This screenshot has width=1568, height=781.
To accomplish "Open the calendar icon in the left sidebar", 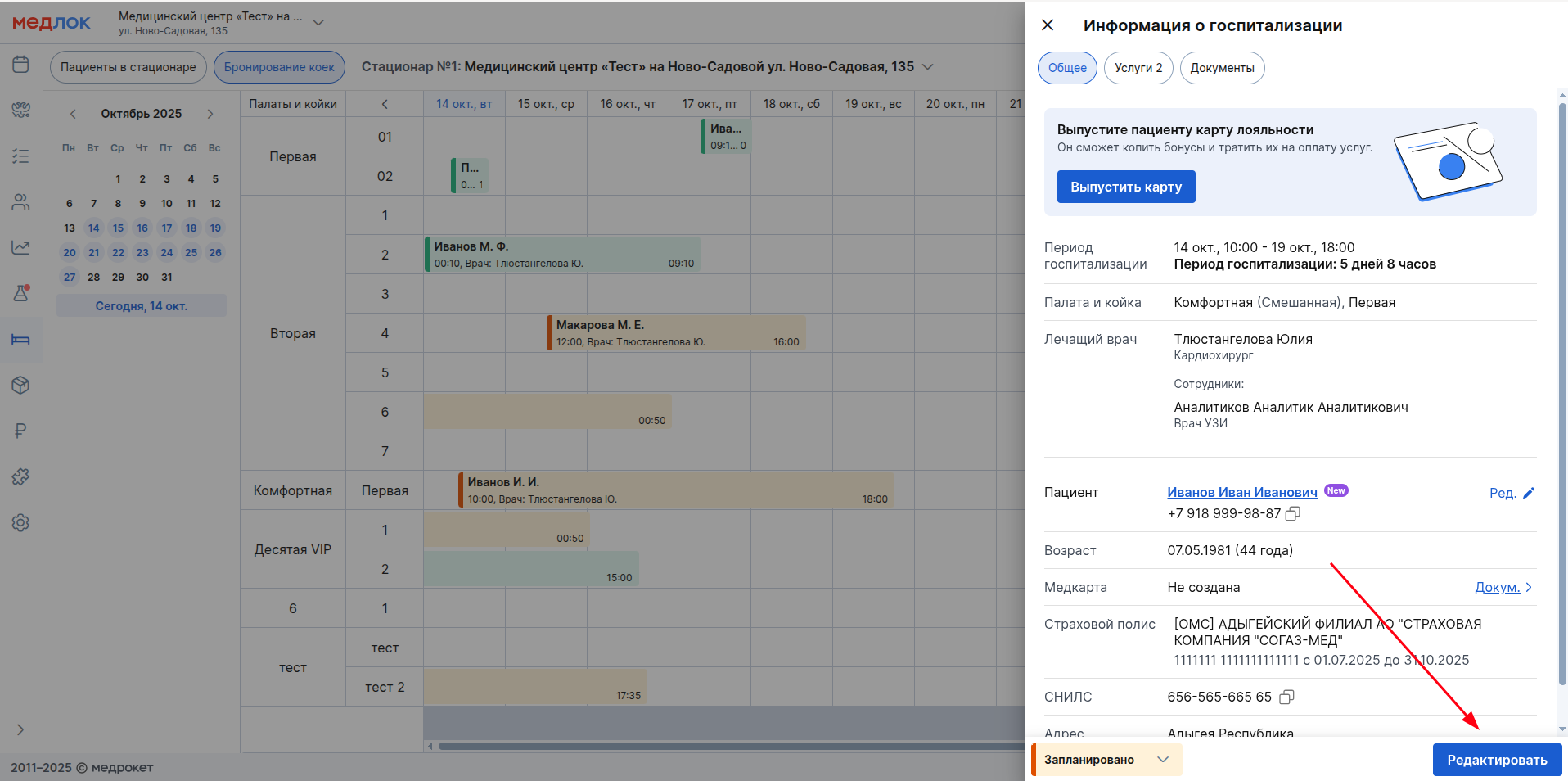I will [x=20, y=65].
